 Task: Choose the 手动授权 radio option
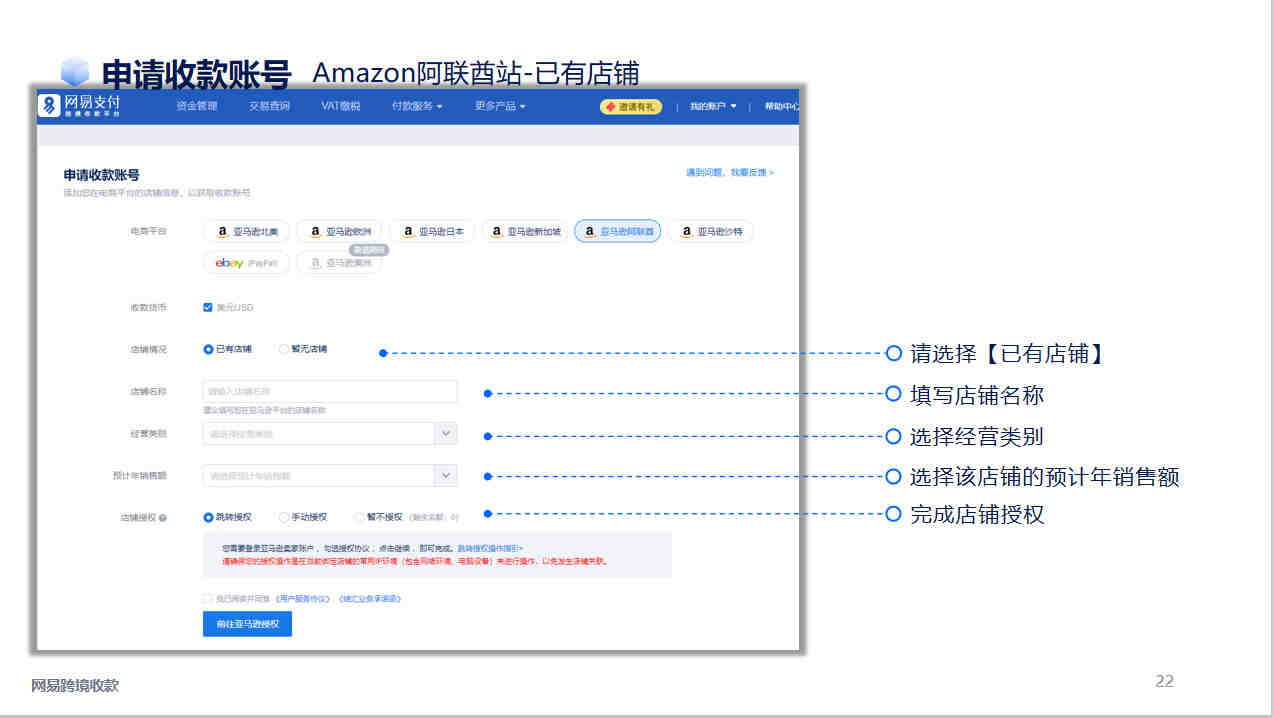click(x=284, y=517)
